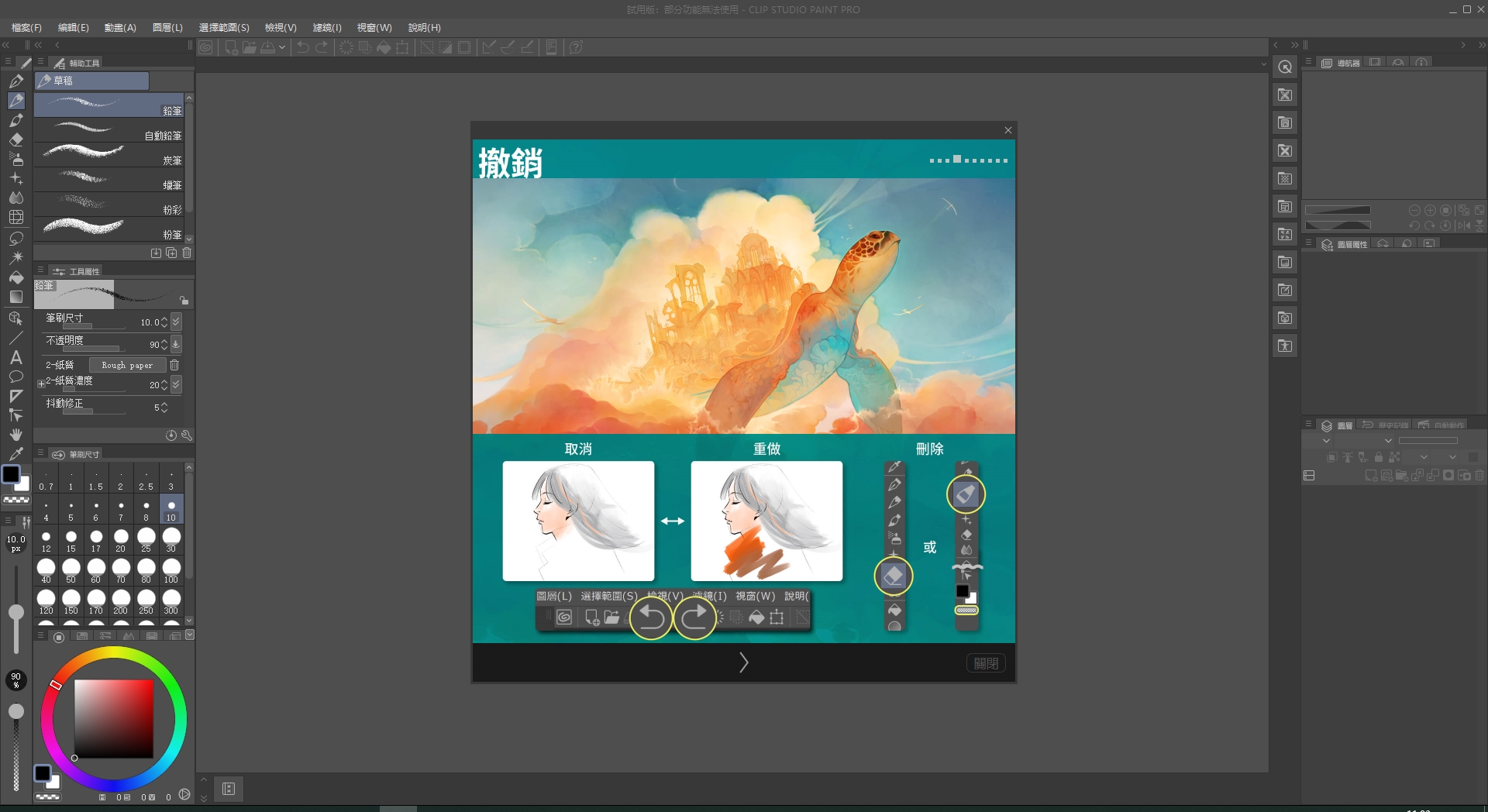Screen dimensions: 1488x812
Task: Click the Redo icon in the top command bar
Action: click(322, 47)
